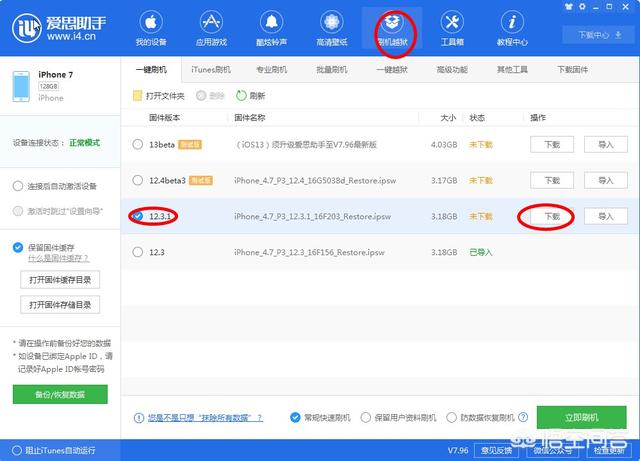Click help question mark beside 防数据恢复刷机
The image size is (640, 461).
click(523, 417)
